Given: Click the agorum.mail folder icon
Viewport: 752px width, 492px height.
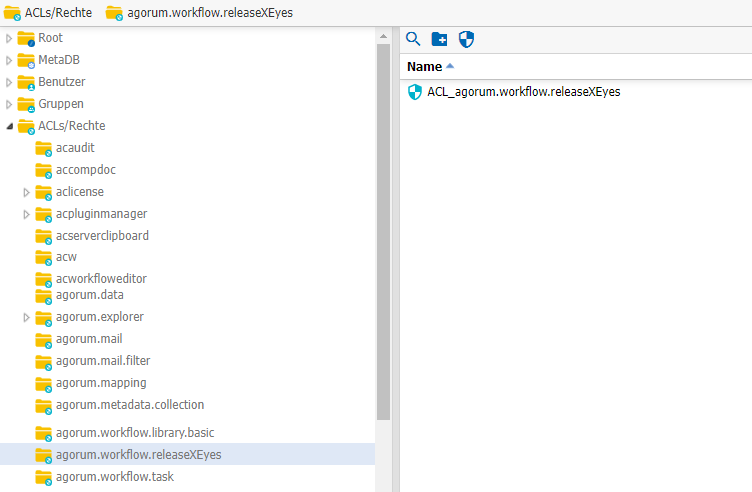Looking at the screenshot, I should 44,340.
